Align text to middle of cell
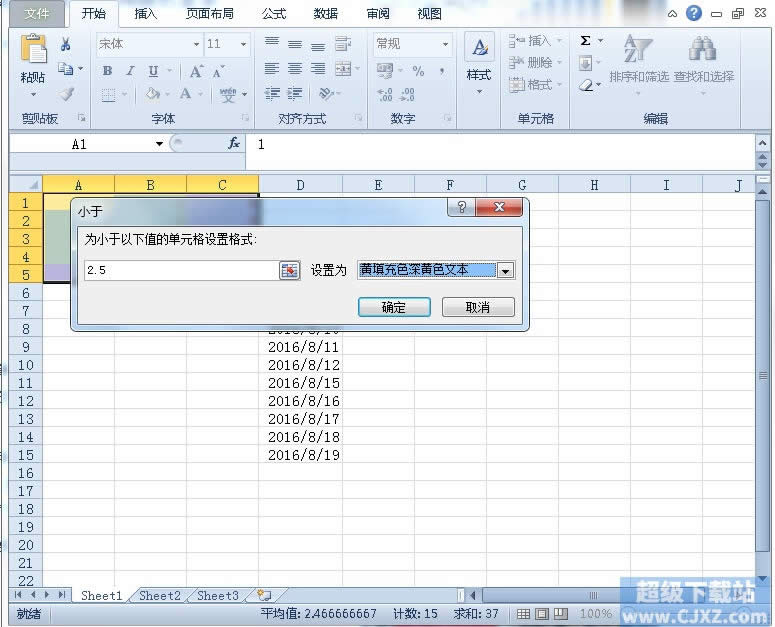The image size is (775, 627). point(295,44)
